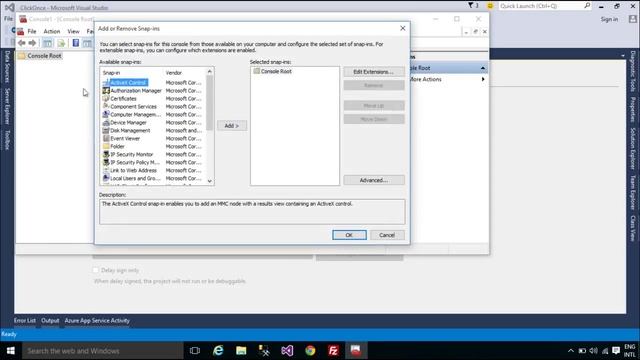
Task: Click the Available snap-ins scrollbar thumb
Action: point(210,102)
